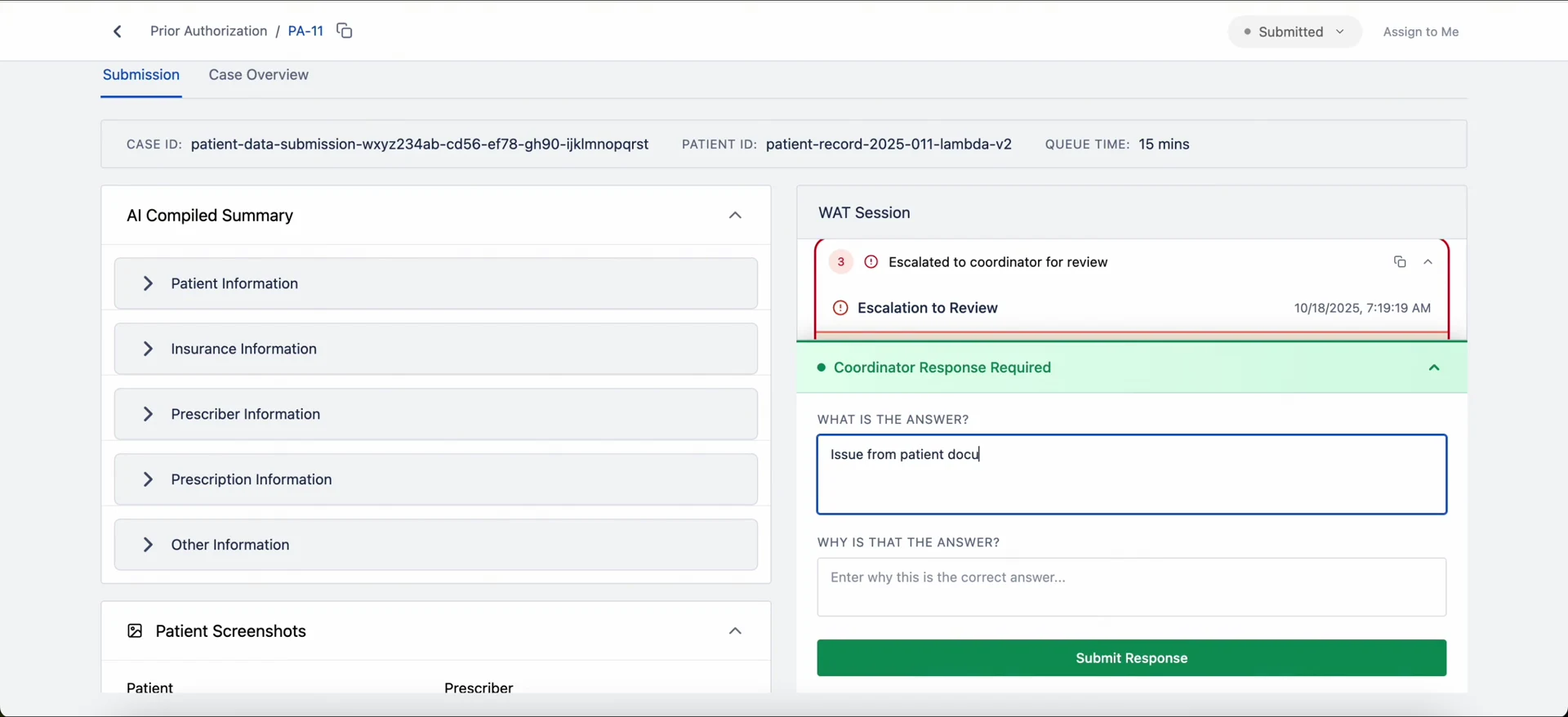Click the Prescriber column label under screenshots
Image resolution: width=1568 pixels, height=717 pixels.
(x=479, y=688)
